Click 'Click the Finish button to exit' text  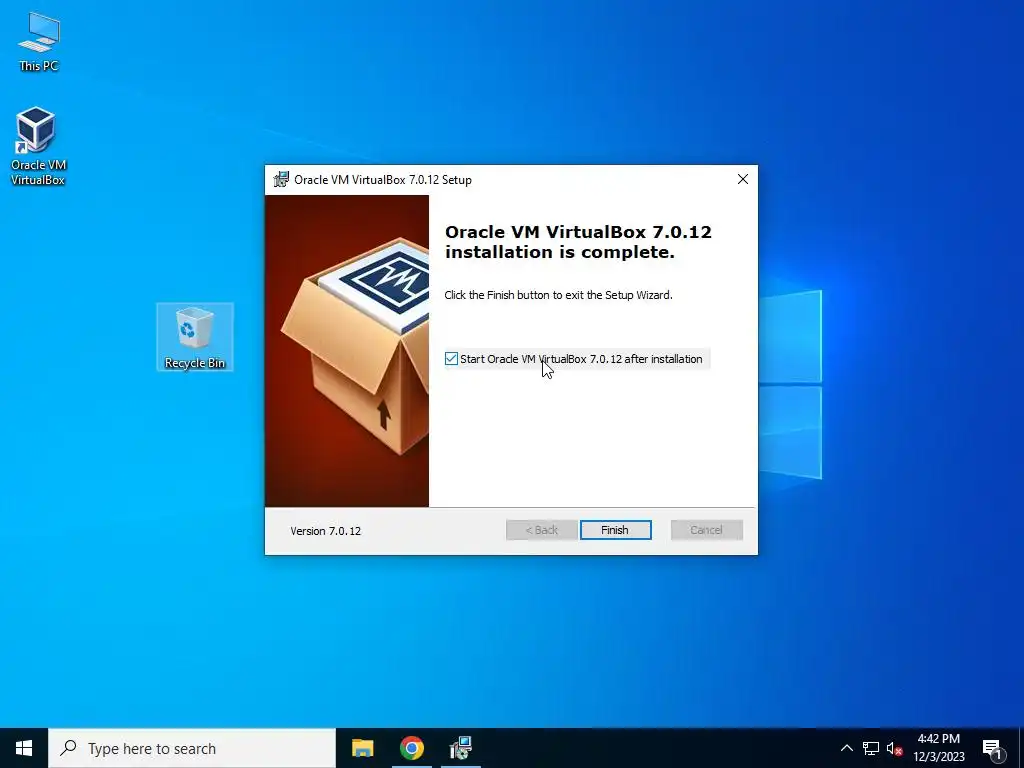point(558,295)
